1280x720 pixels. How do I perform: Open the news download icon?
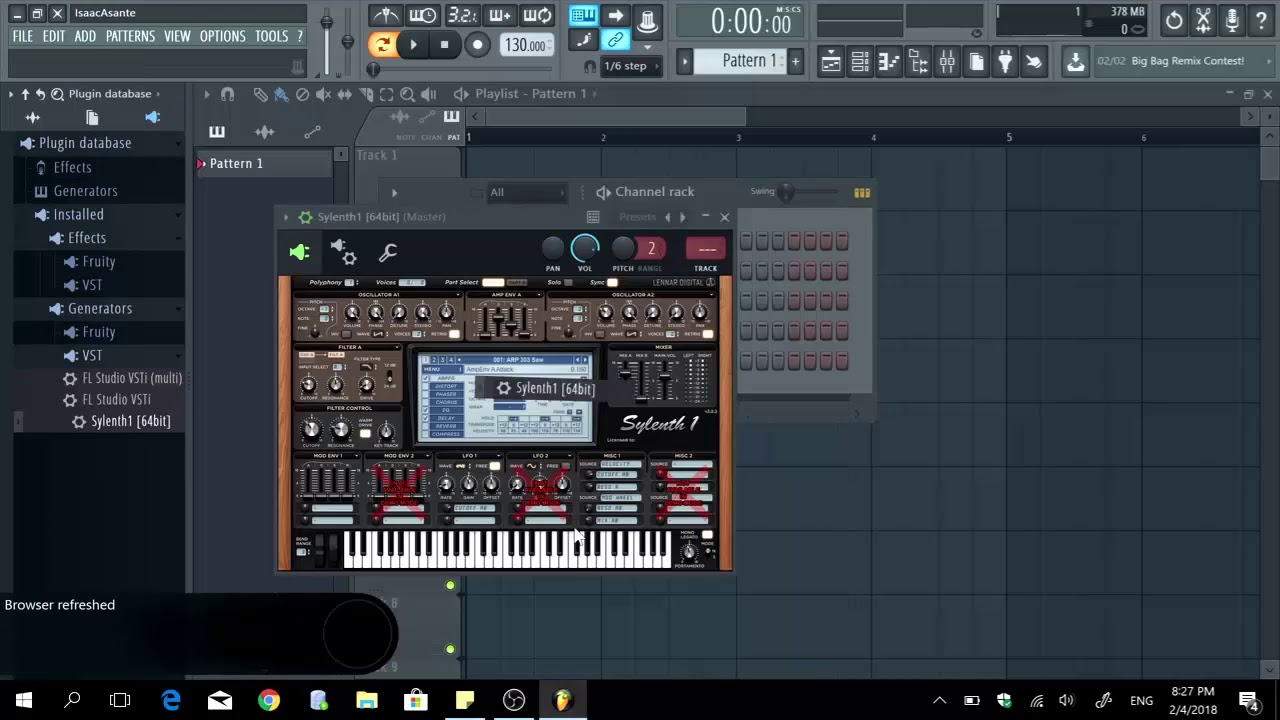point(1075,62)
